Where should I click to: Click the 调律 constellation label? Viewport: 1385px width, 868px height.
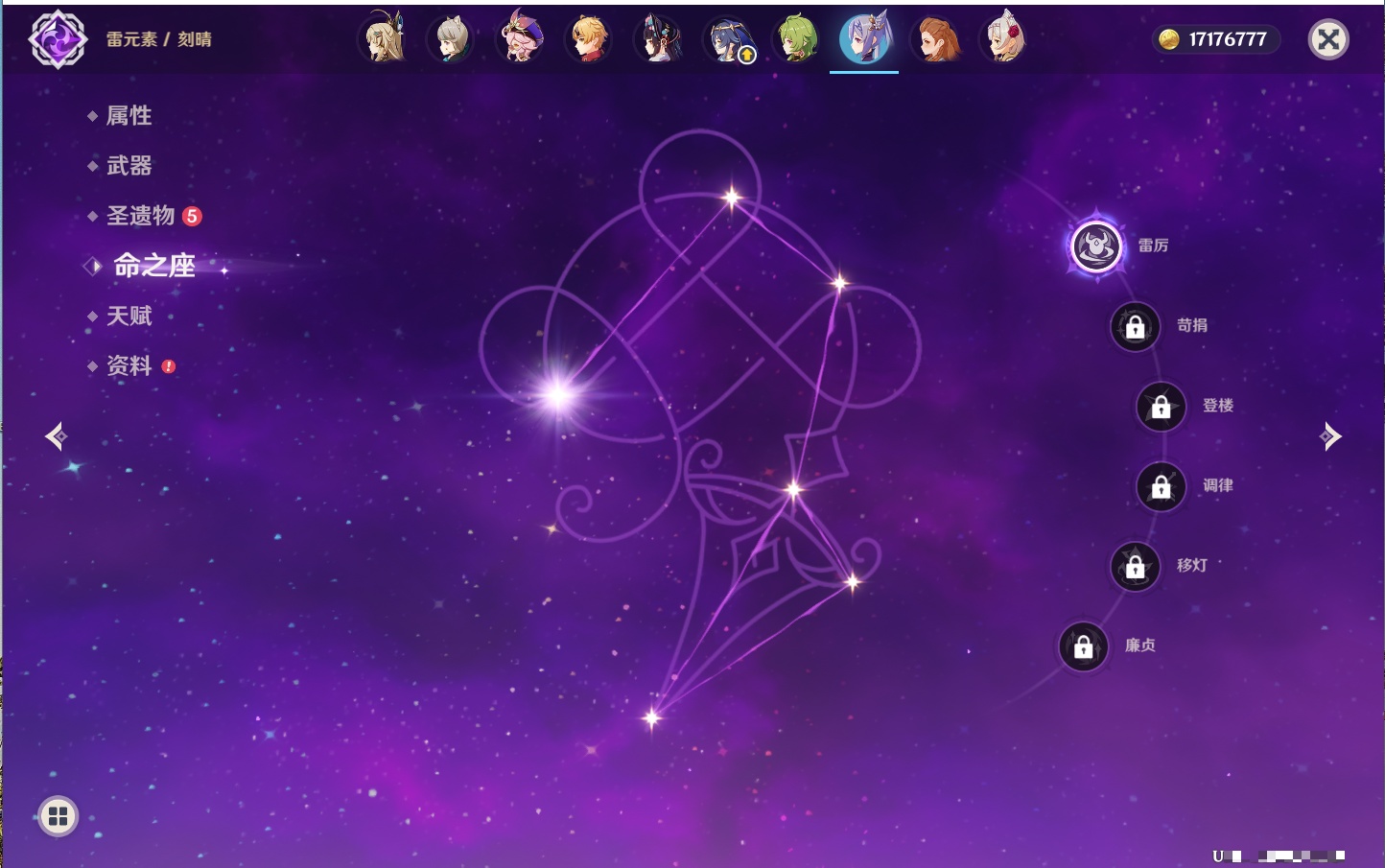(1218, 485)
